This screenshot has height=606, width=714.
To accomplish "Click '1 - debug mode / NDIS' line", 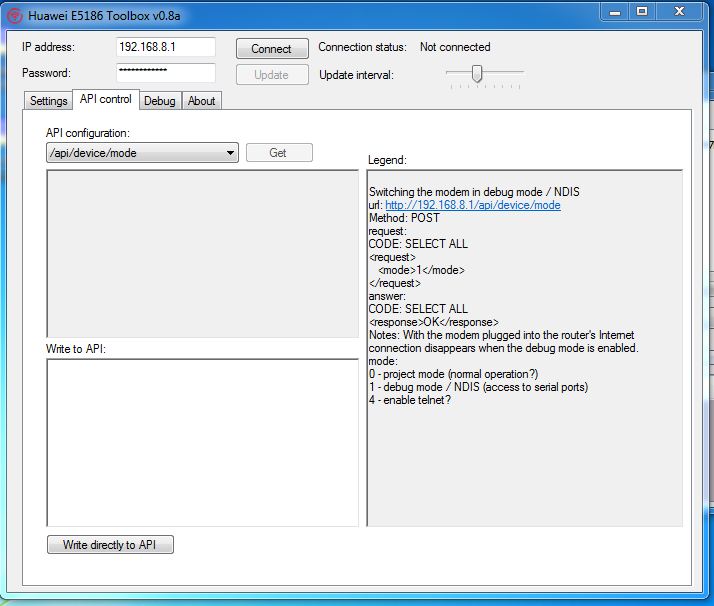I will point(478,387).
